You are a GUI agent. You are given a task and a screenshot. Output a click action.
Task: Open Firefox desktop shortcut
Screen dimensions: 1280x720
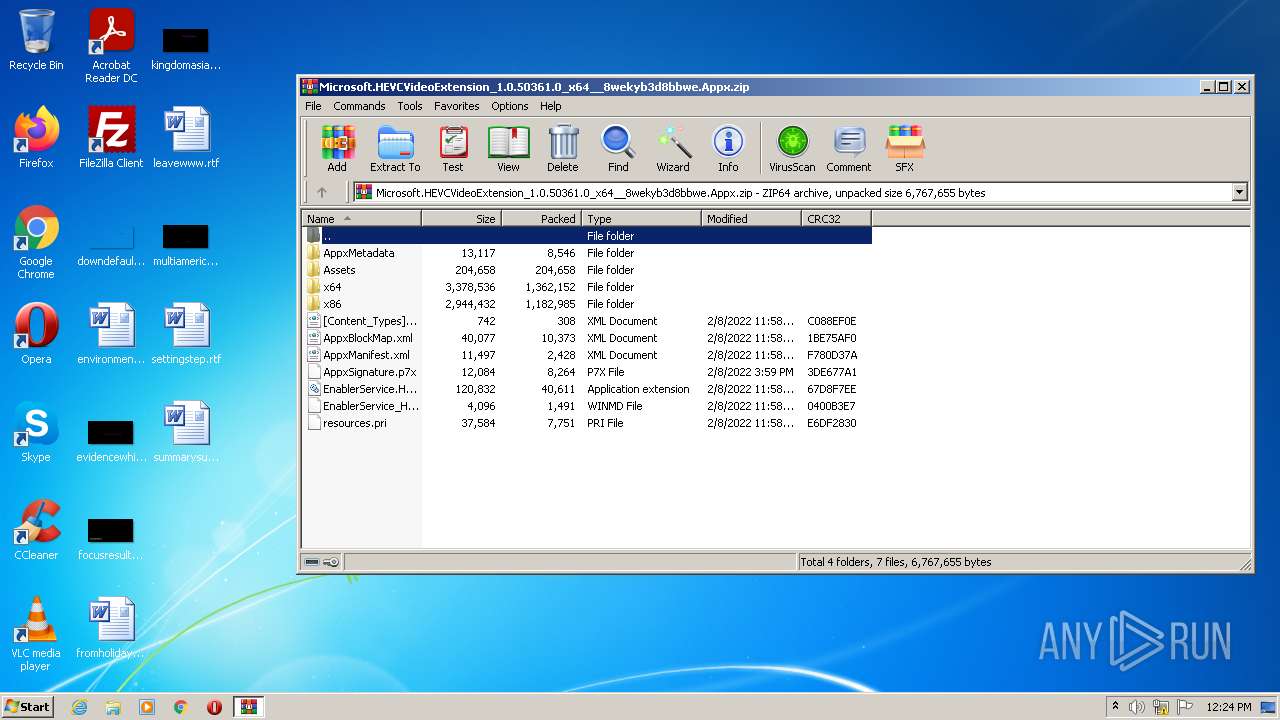pos(36,138)
